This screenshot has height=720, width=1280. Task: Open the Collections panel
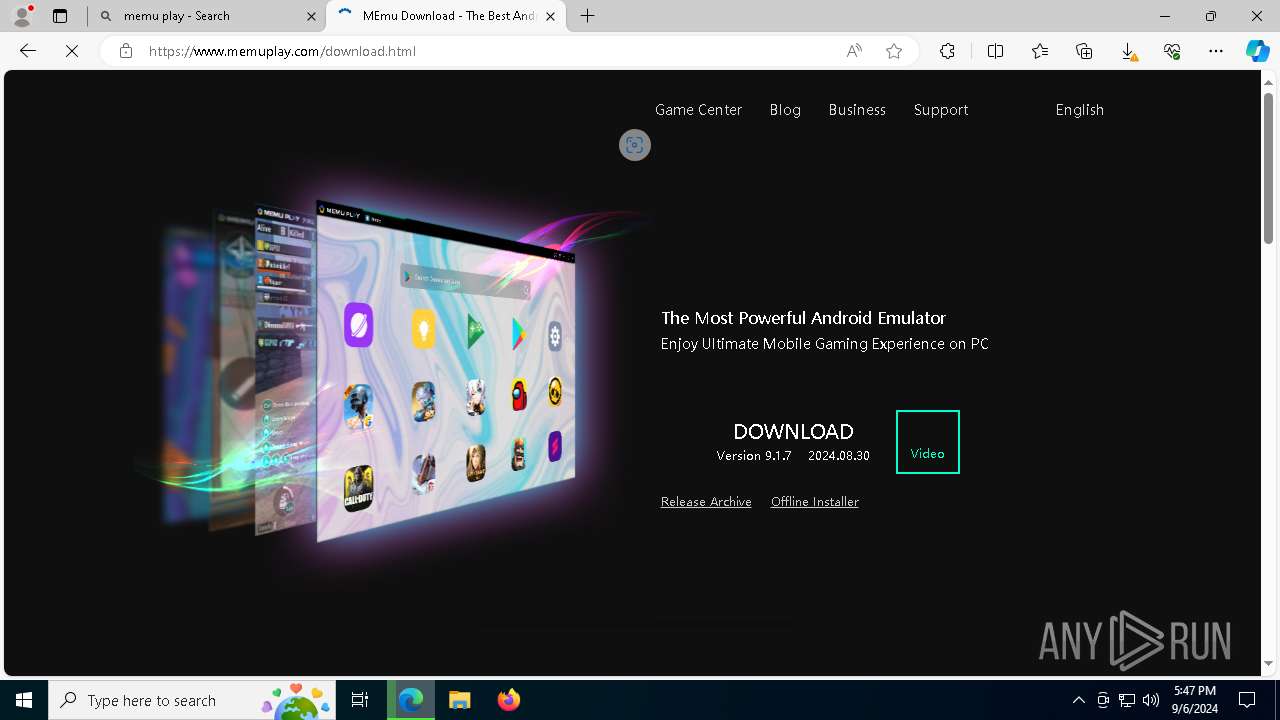click(x=1084, y=51)
